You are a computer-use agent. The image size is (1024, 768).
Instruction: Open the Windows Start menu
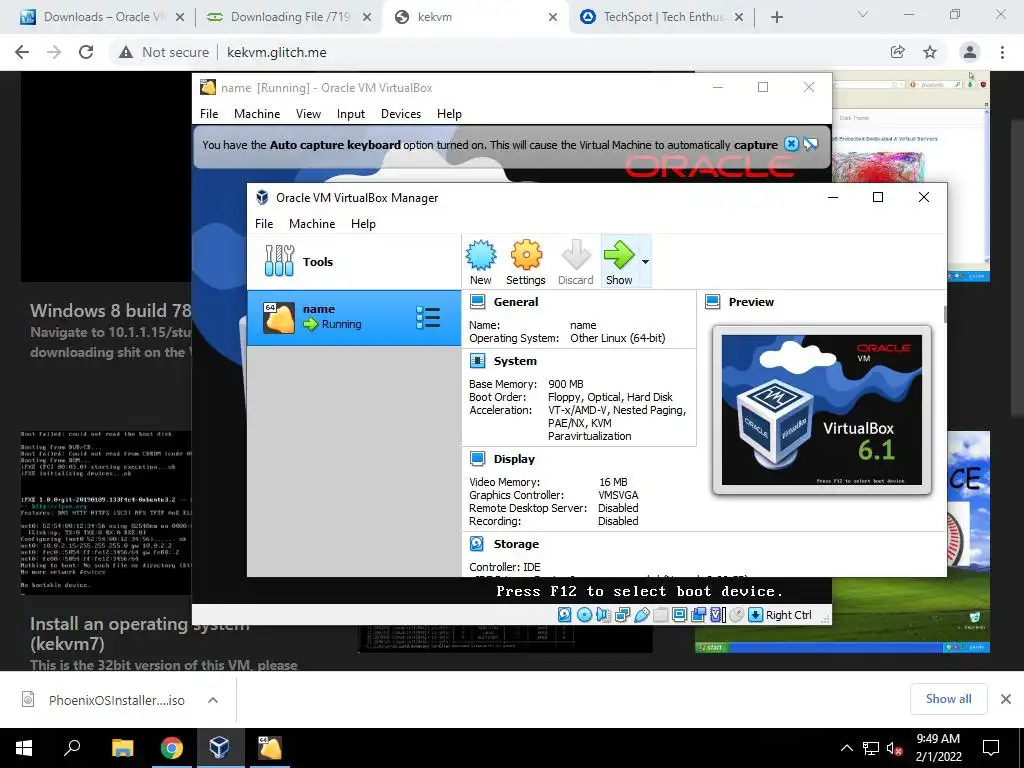[x=24, y=748]
